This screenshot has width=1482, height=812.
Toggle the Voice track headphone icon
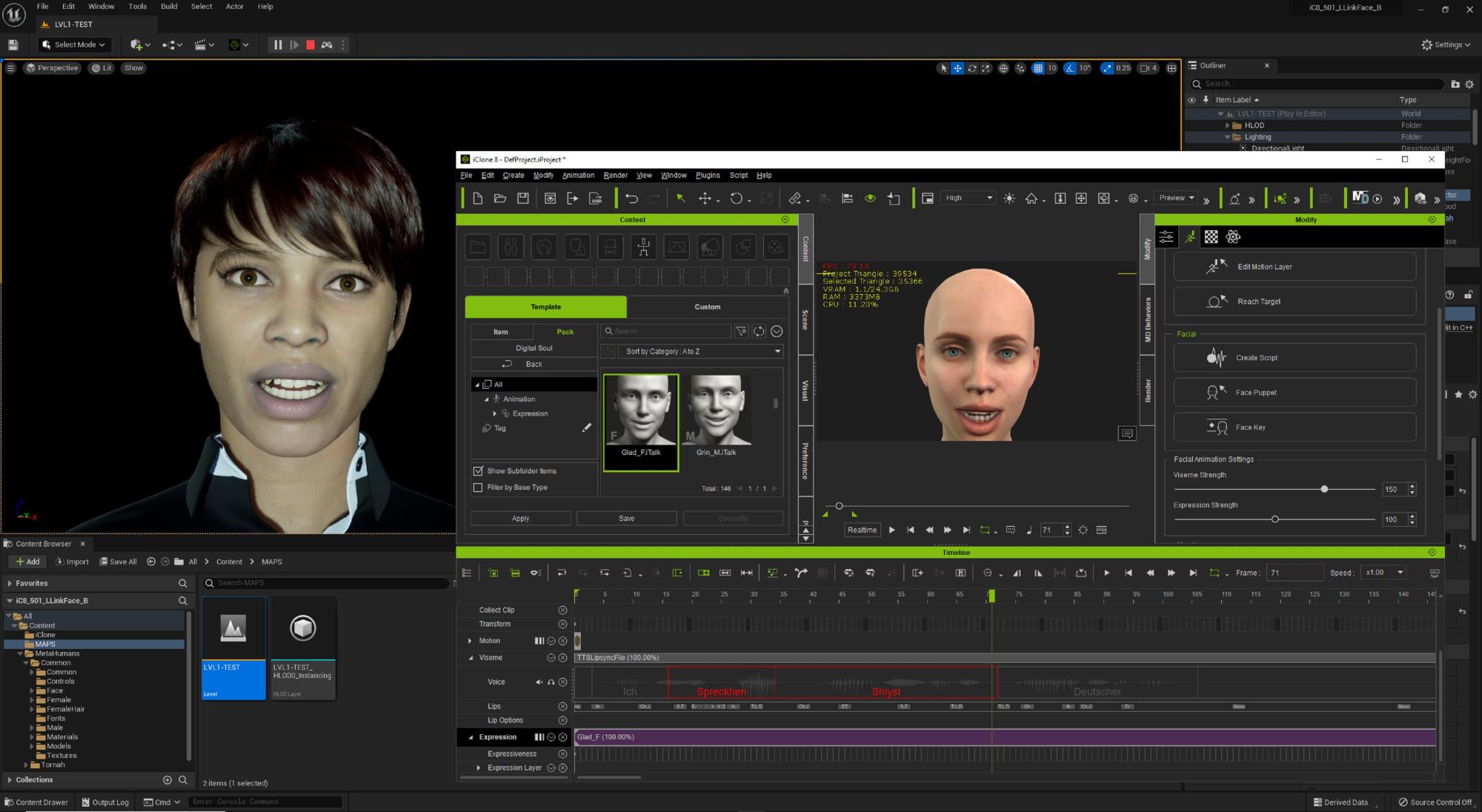551,682
